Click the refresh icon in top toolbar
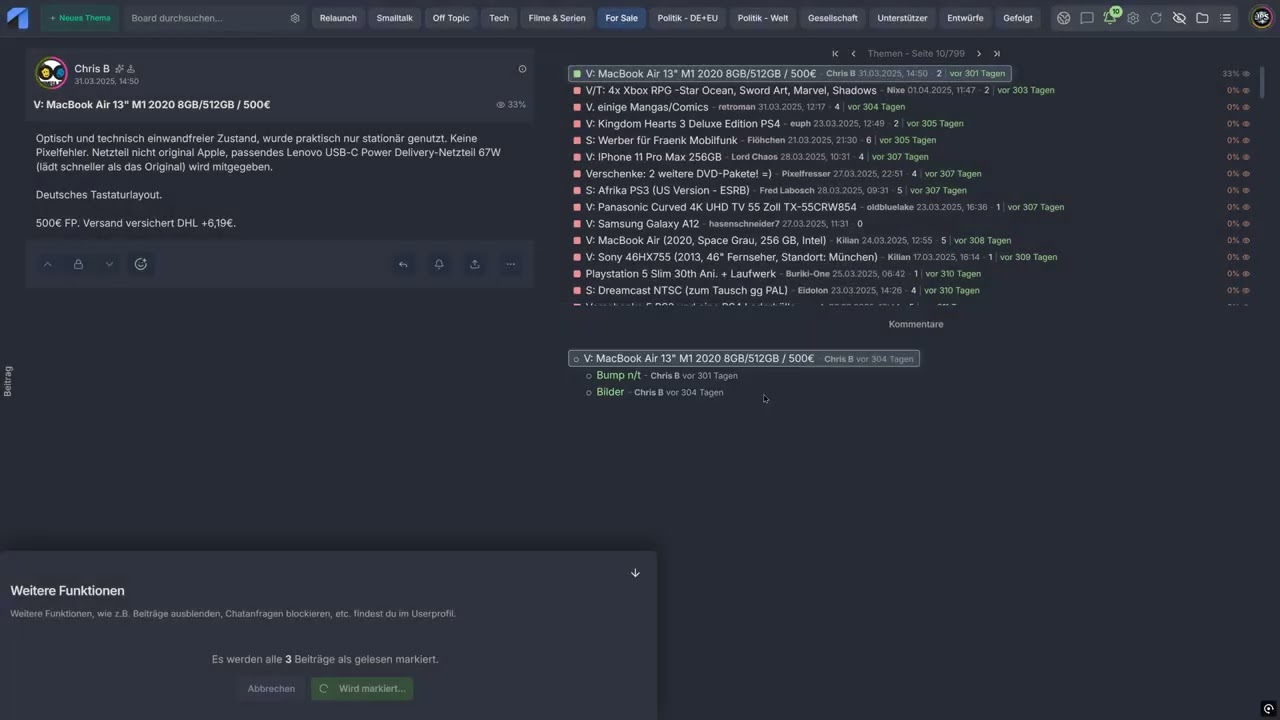Viewport: 1280px width, 720px height. click(1156, 18)
